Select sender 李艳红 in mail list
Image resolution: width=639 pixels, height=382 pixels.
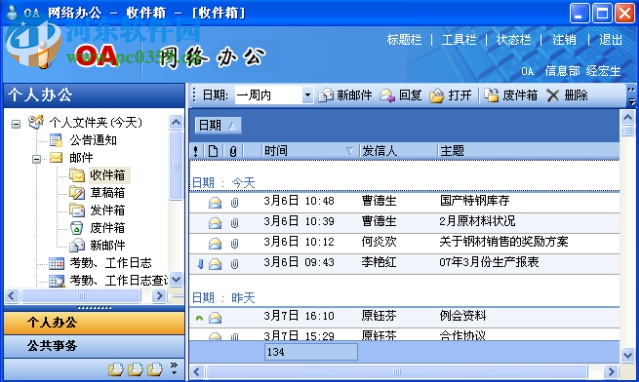point(379,262)
